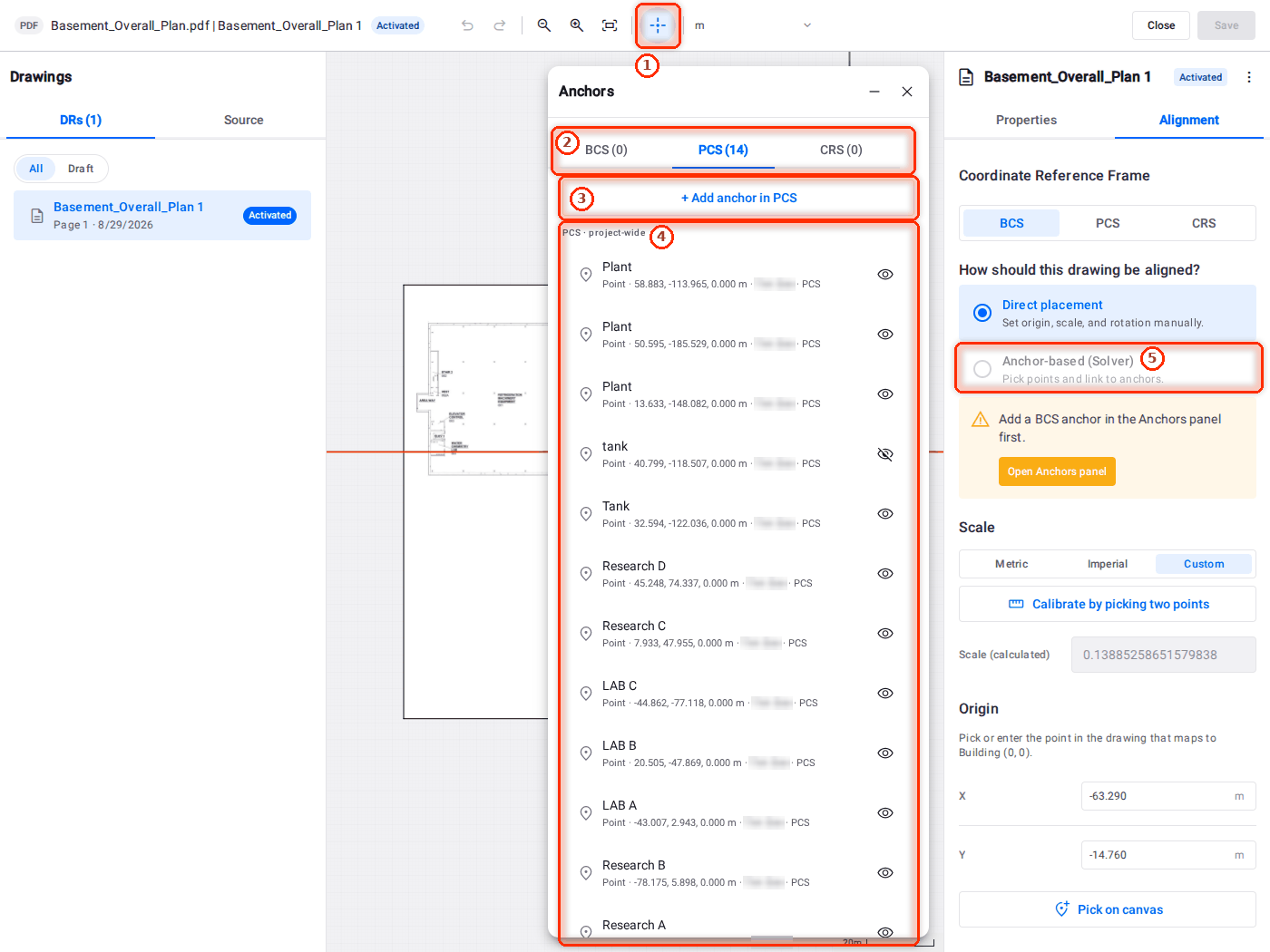Click the Close button in the top bar
The image size is (1270, 952).
1161,25
